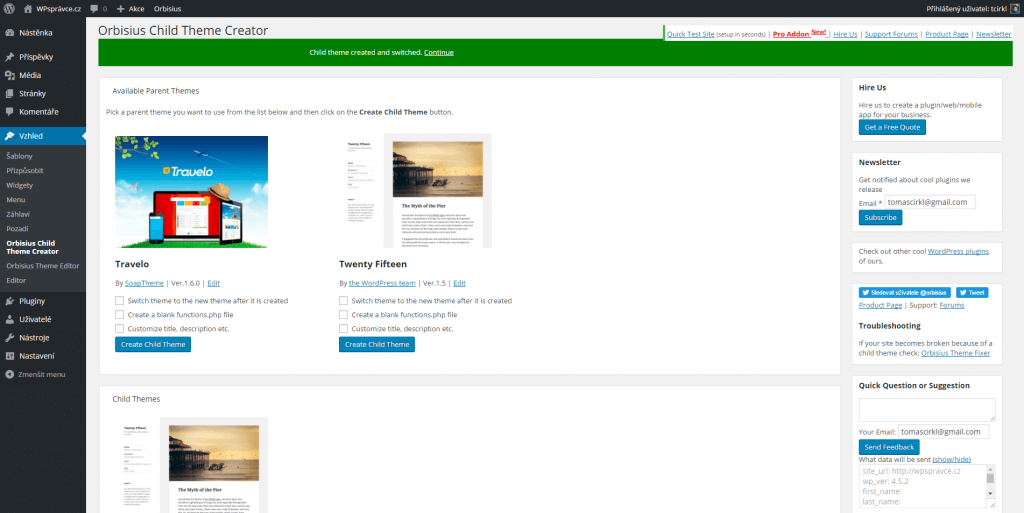Click the plus Akce new-content icon
Screen dimensions: 1024x513
point(121,8)
